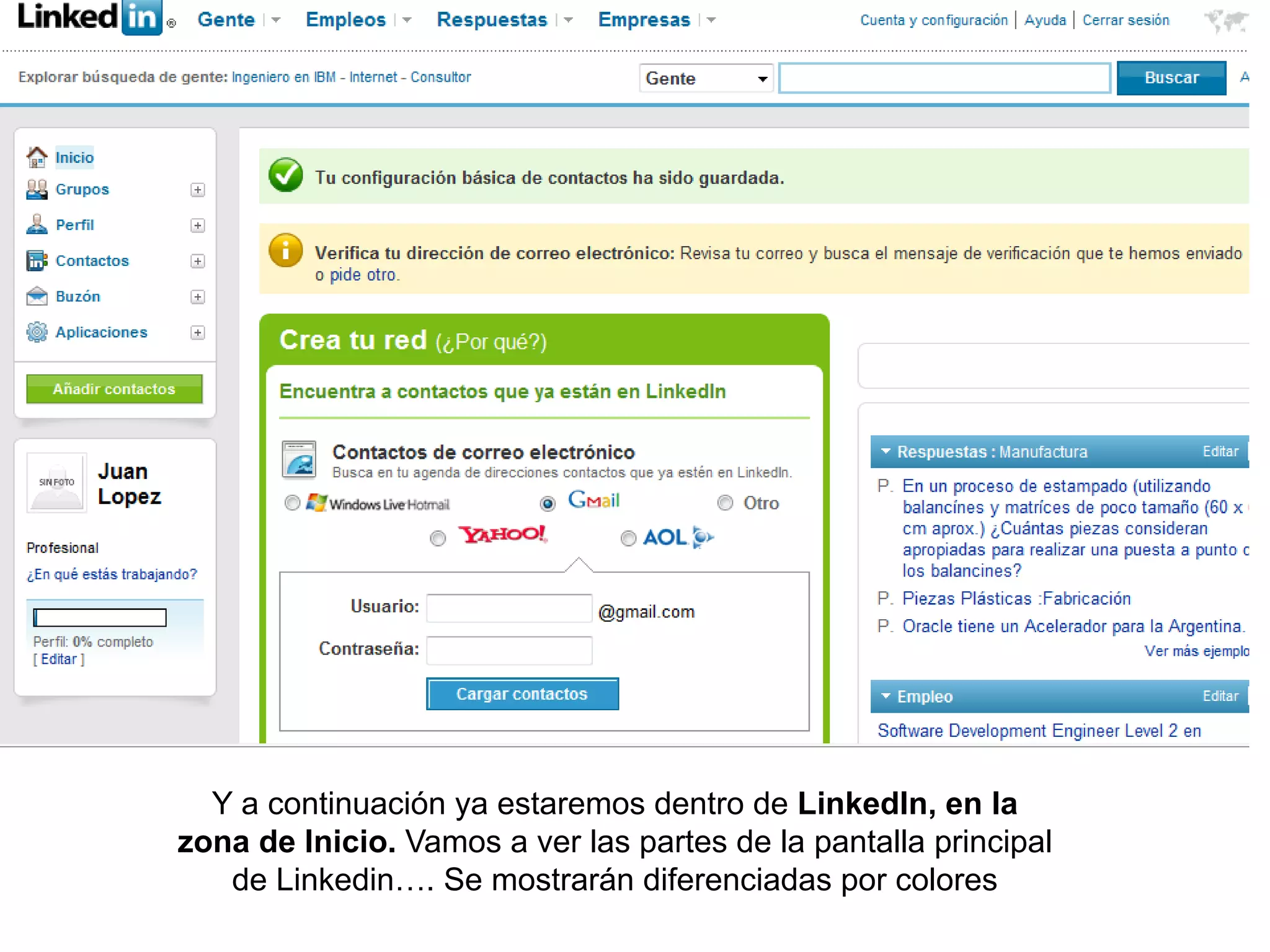This screenshot has width=1270, height=952.
Task: Open the Ayuda link
Action: pos(1045,20)
